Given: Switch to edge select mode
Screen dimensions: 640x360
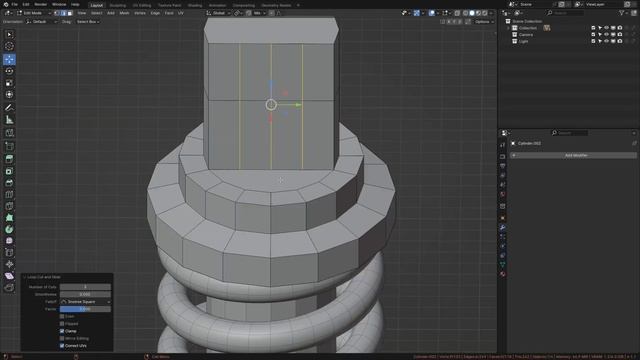Looking at the screenshot, I should [x=63, y=13].
